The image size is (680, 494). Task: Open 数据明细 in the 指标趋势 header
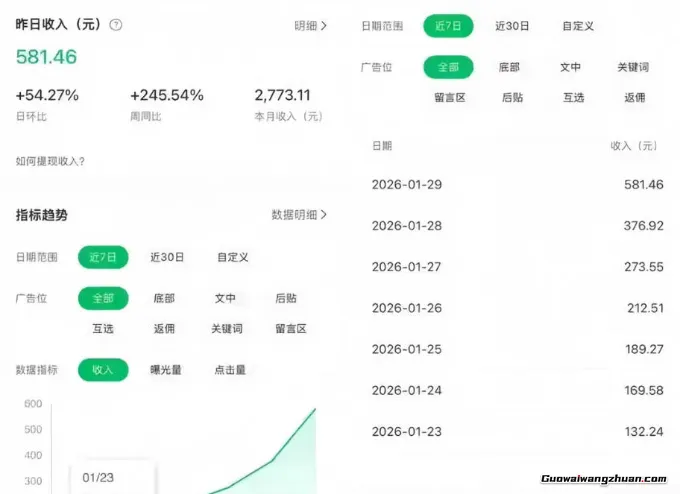click(299, 215)
